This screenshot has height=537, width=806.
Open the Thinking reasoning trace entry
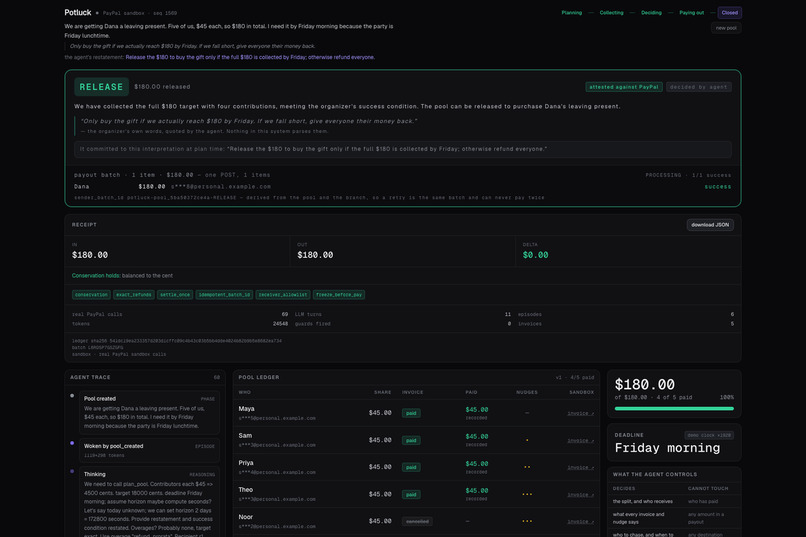(150, 502)
